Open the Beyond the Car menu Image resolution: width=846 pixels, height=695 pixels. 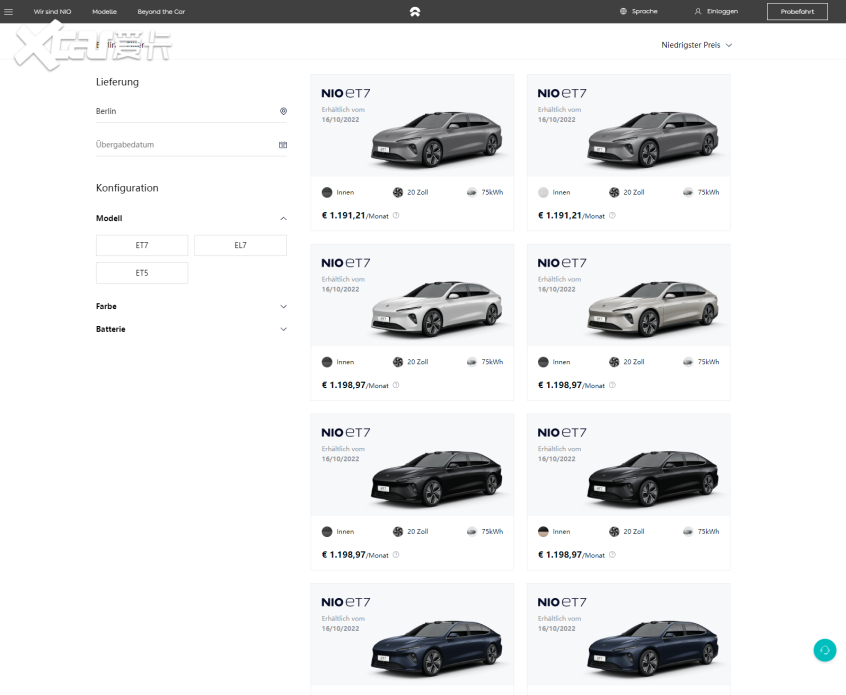coord(161,11)
